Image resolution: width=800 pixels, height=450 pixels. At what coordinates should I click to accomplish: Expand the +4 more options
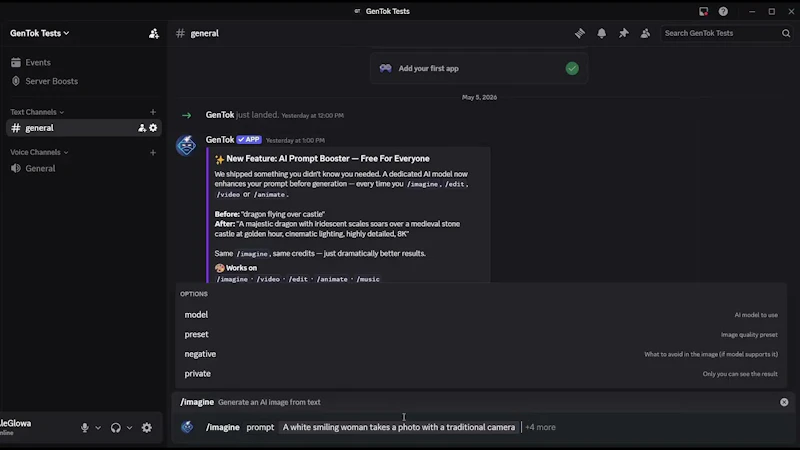tap(540, 427)
